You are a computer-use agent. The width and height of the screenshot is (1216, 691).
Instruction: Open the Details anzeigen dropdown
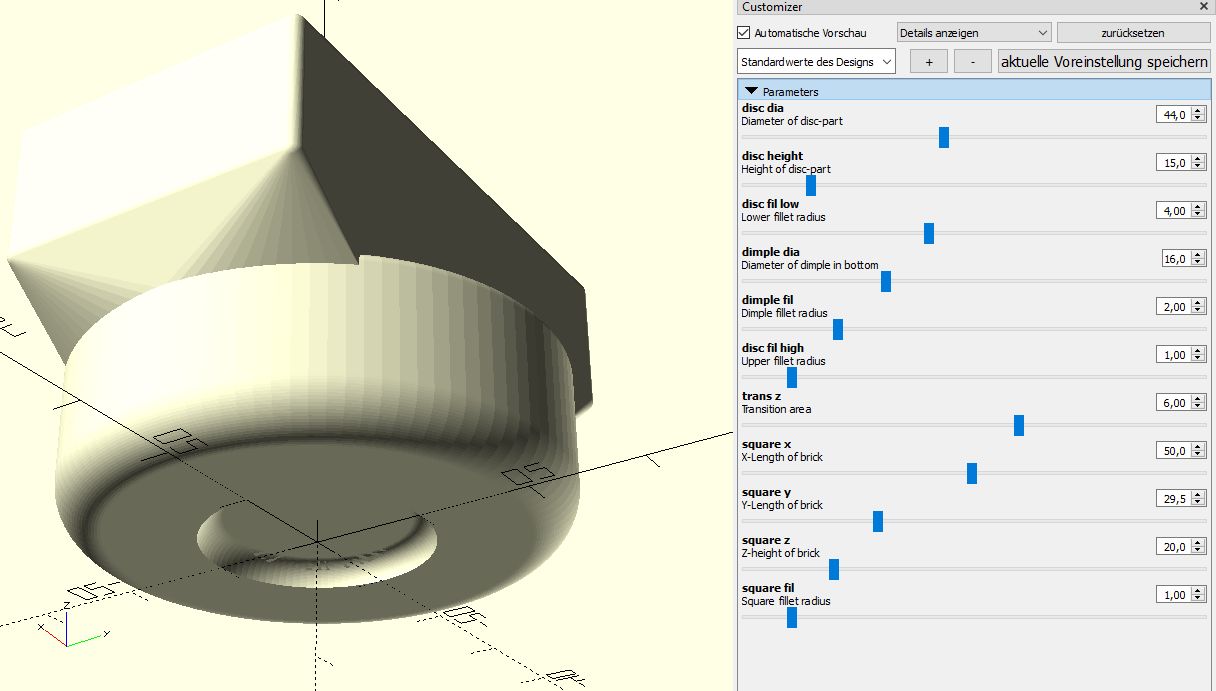(x=973, y=33)
